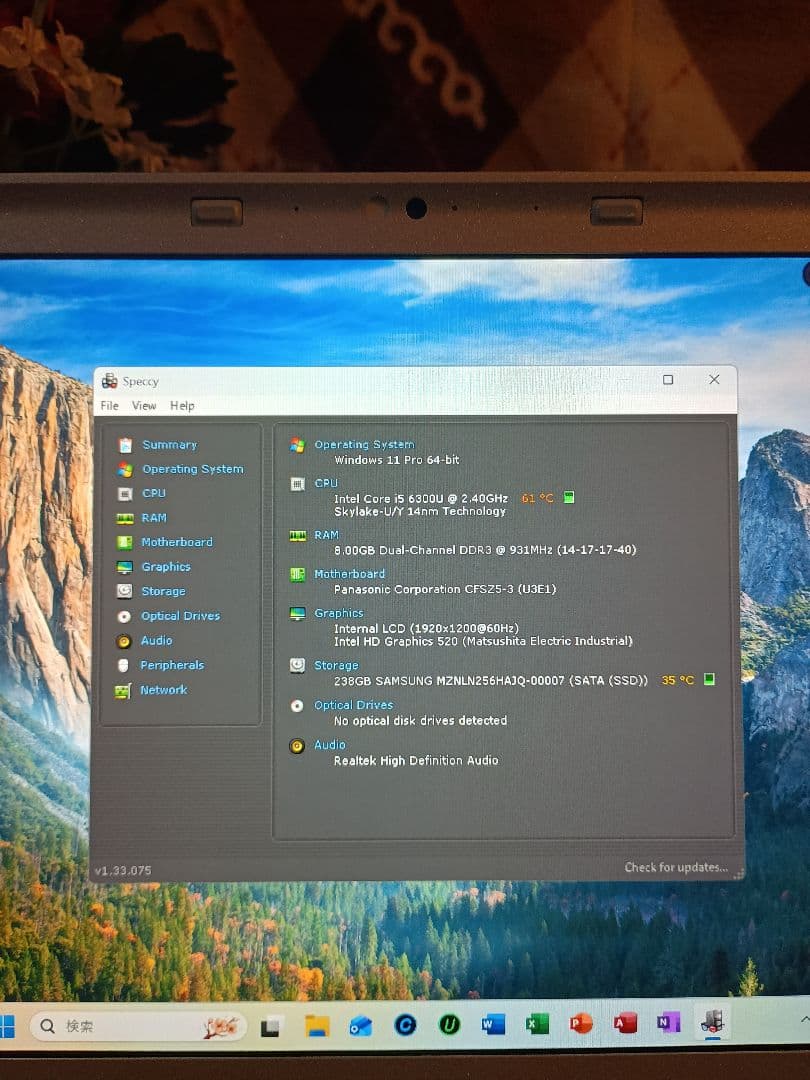Click 238GB SAMSUNG SSD storage line

(x=491, y=681)
